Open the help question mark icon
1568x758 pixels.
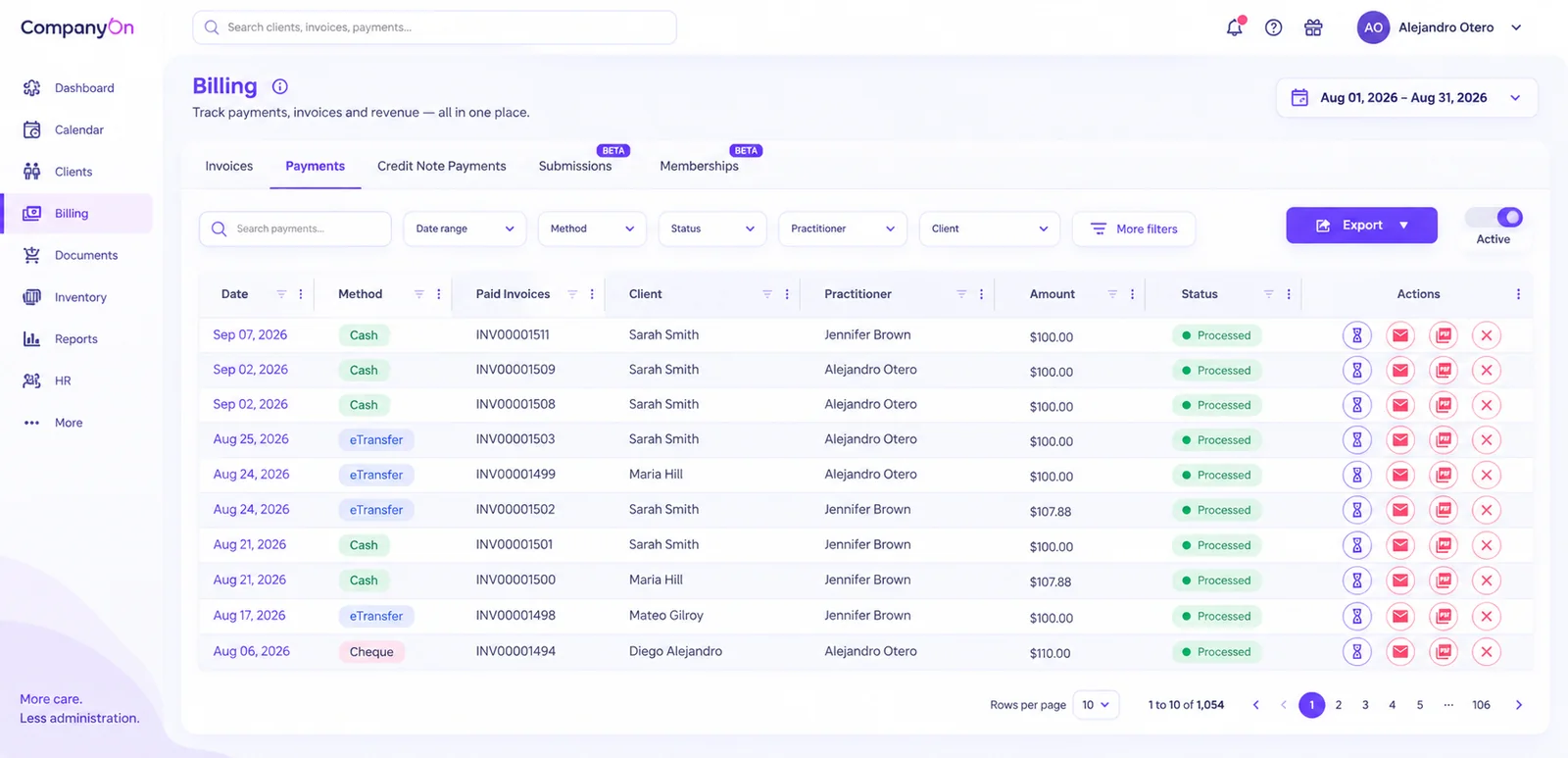[x=1273, y=27]
